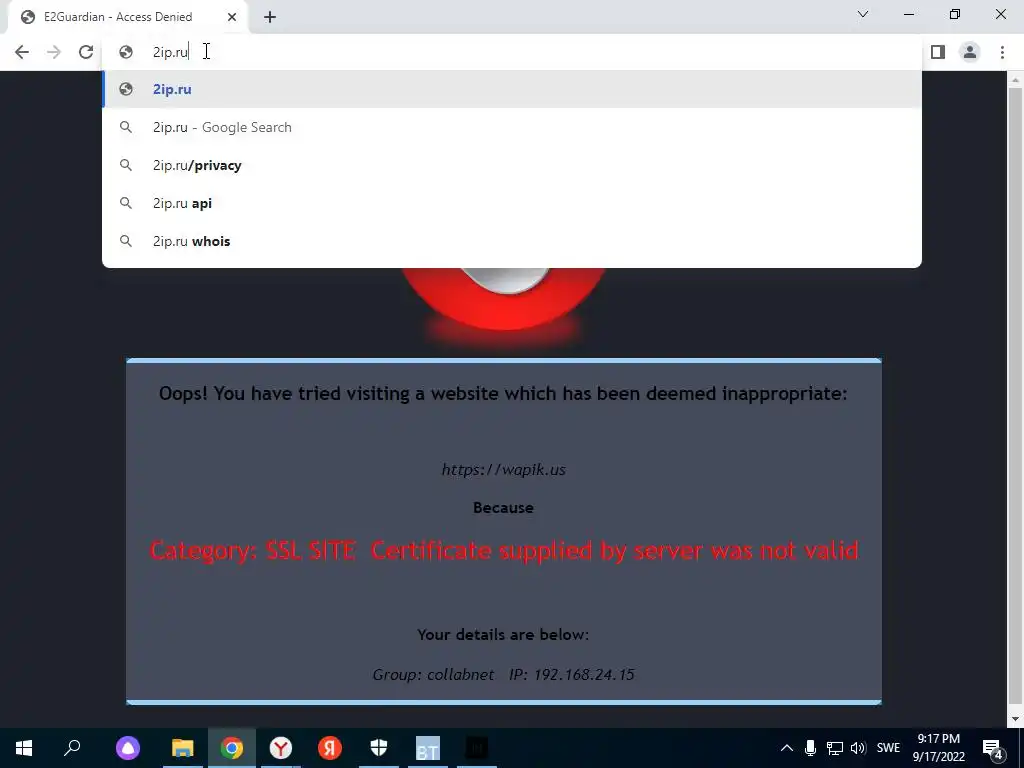Open the red Yandex Я taskbar app
This screenshot has width=1024, height=768.
click(330, 748)
